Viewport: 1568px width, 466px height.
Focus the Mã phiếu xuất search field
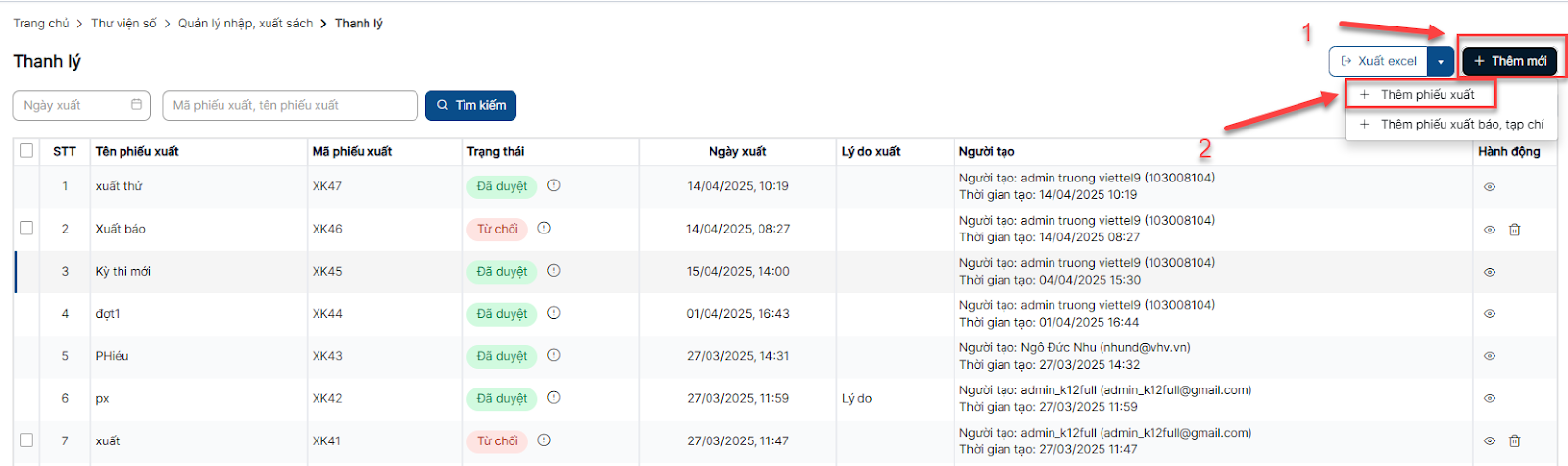290,105
